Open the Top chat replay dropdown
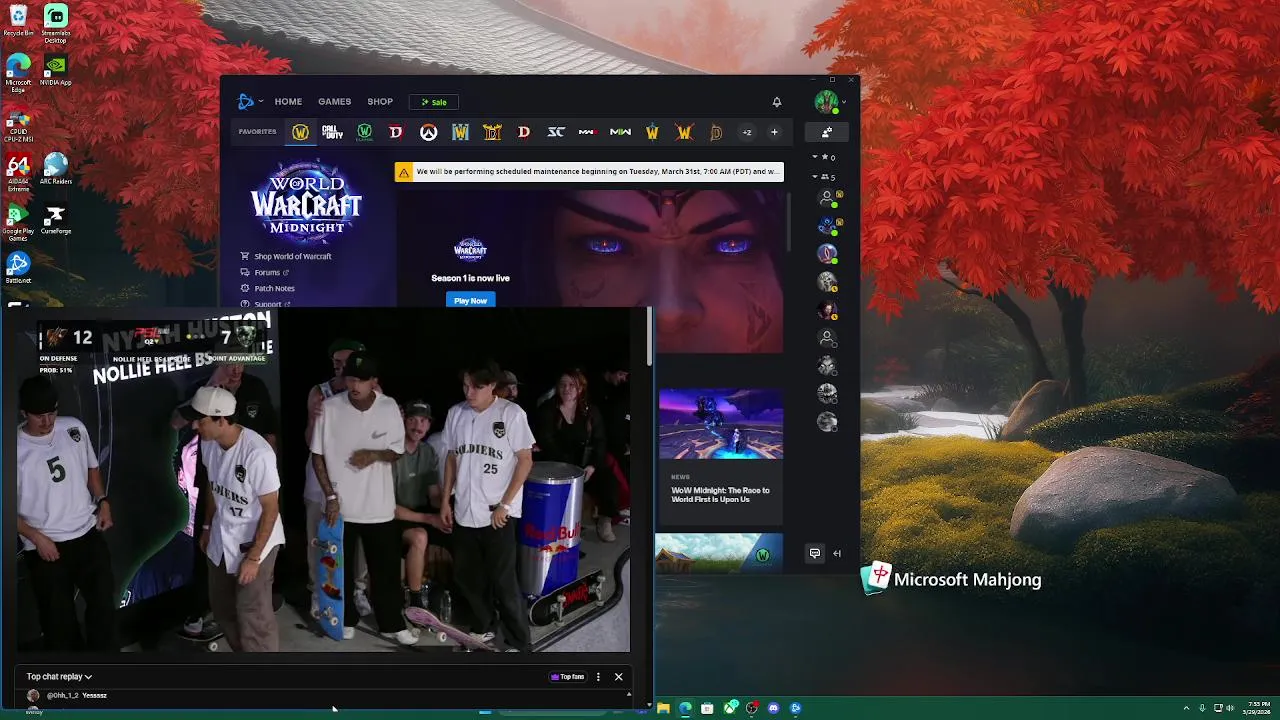1280x720 pixels. click(x=59, y=677)
